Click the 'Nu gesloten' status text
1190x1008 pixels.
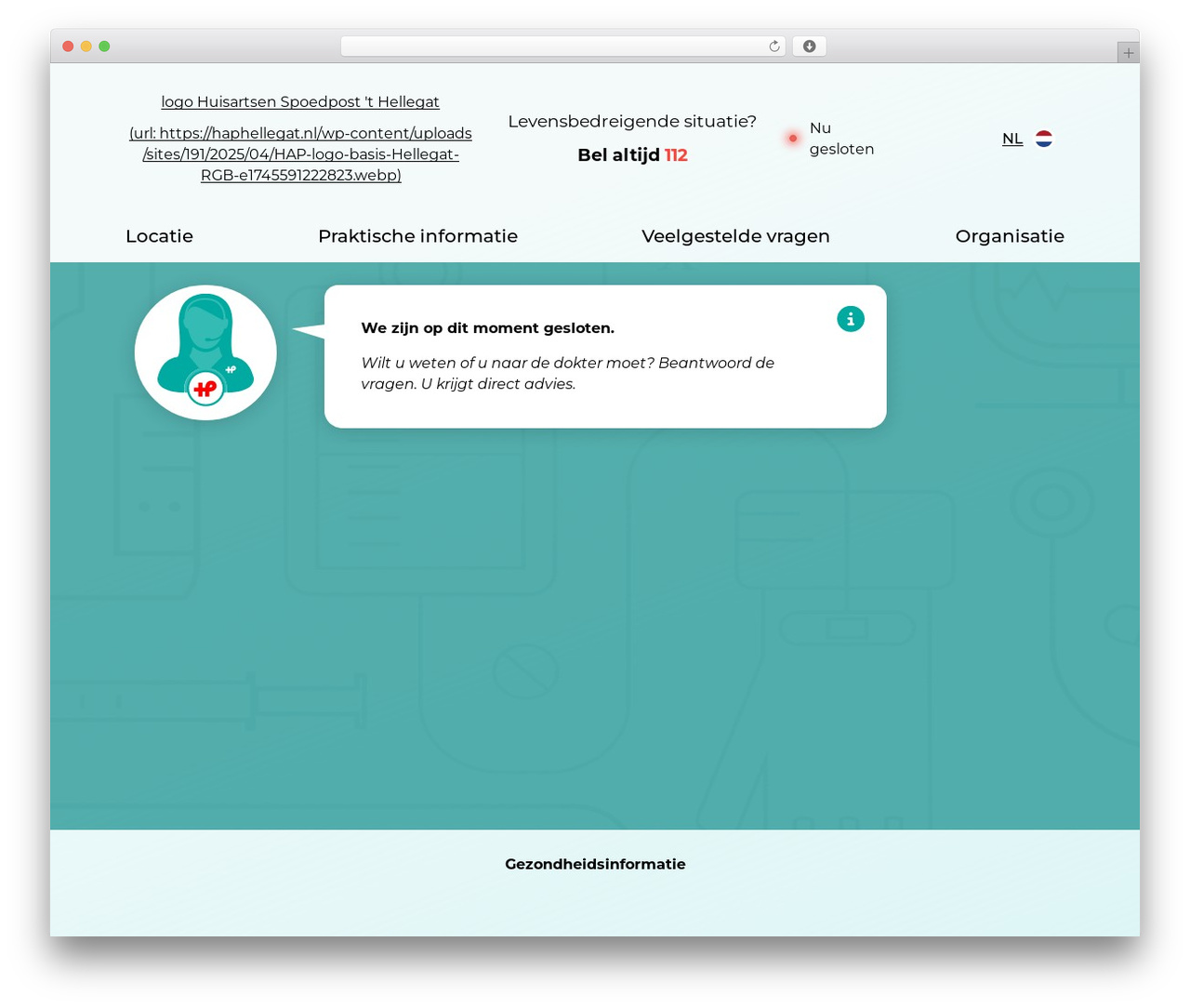point(841,139)
